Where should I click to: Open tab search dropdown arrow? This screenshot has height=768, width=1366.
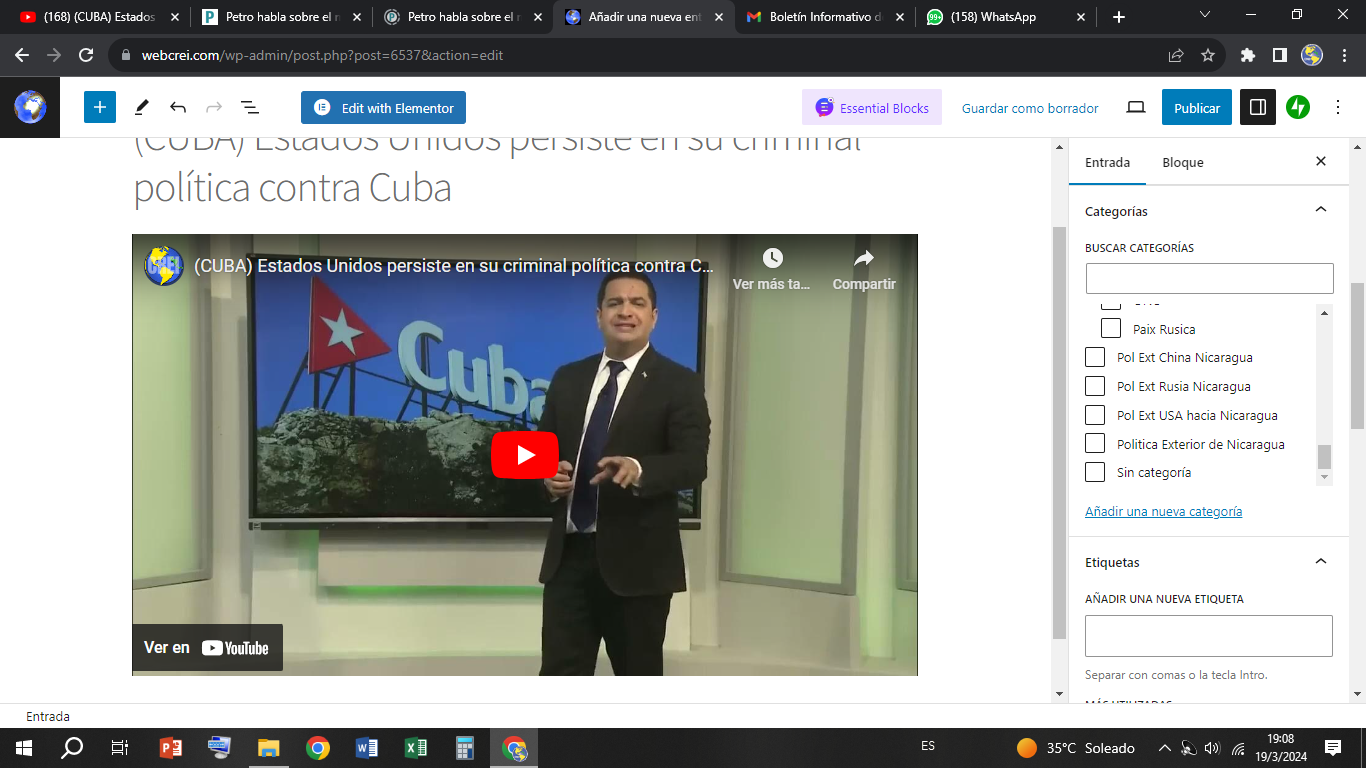tap(1205, 15)
